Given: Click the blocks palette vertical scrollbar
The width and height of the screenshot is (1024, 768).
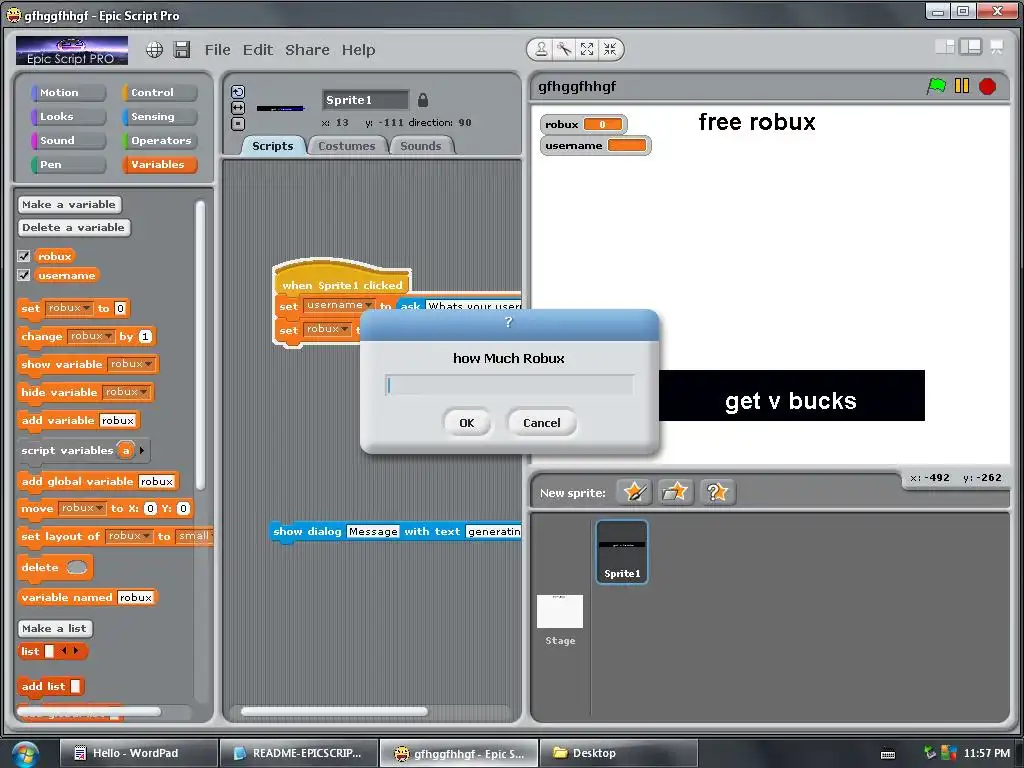Looking at the screenshot, I should pyautogui.click(x=200, y=345).
